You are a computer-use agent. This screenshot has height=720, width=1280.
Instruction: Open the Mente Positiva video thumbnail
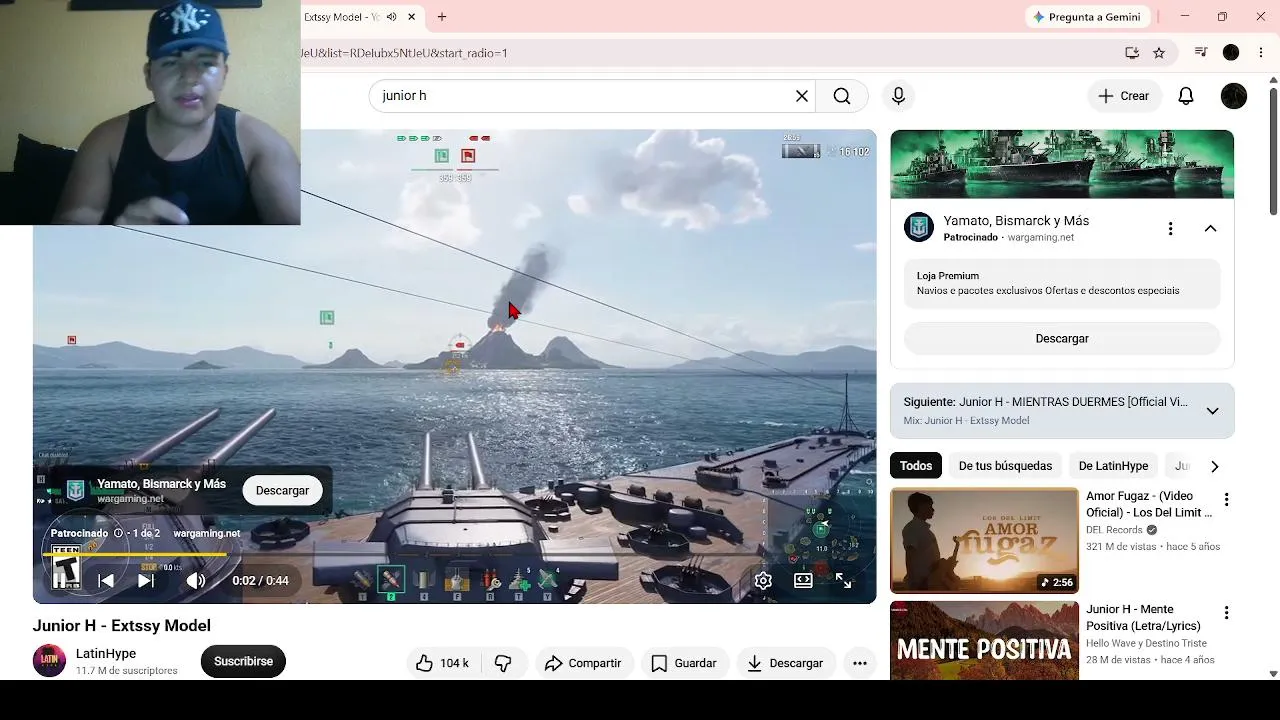(984, 641)
